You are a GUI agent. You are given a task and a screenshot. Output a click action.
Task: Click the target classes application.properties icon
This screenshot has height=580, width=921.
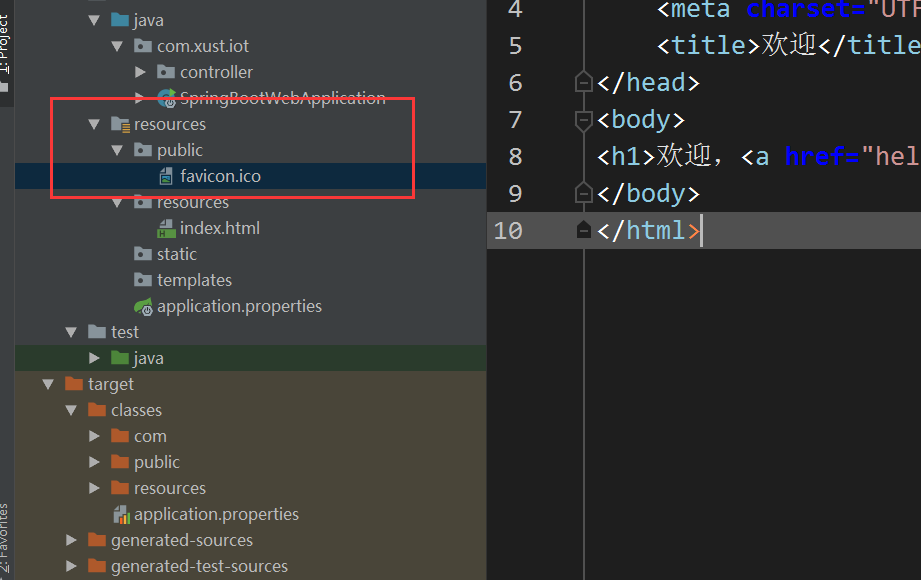120,514
